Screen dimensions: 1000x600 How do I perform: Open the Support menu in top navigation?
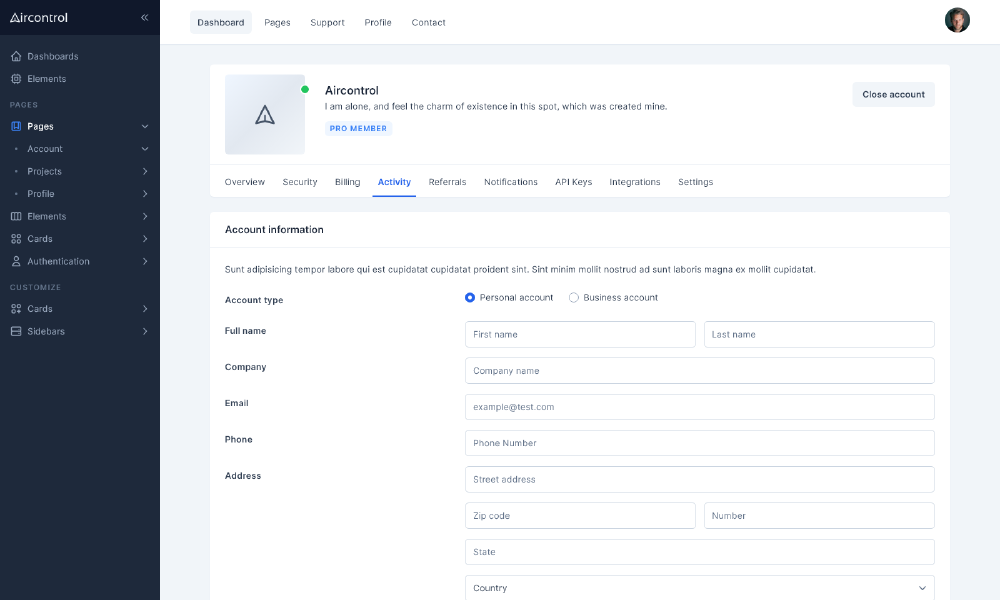(x=327, y=22)
